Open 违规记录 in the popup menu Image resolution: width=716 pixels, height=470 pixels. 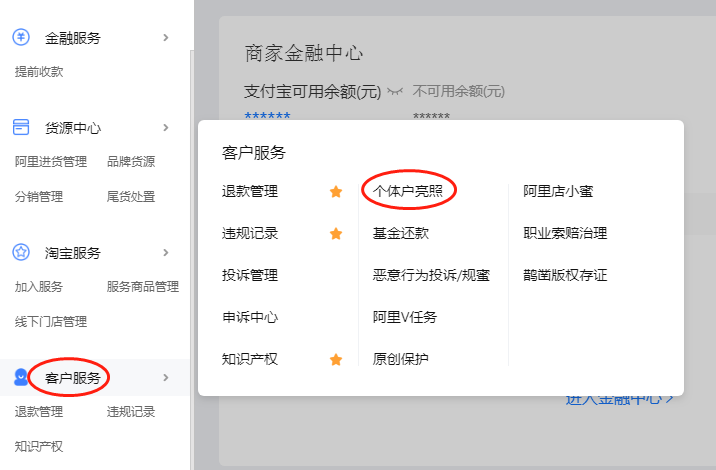250,233
